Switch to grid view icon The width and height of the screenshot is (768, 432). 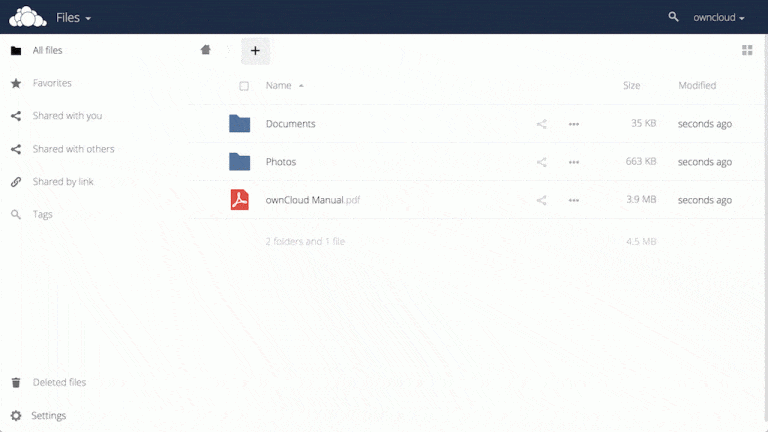pos(747,50)
